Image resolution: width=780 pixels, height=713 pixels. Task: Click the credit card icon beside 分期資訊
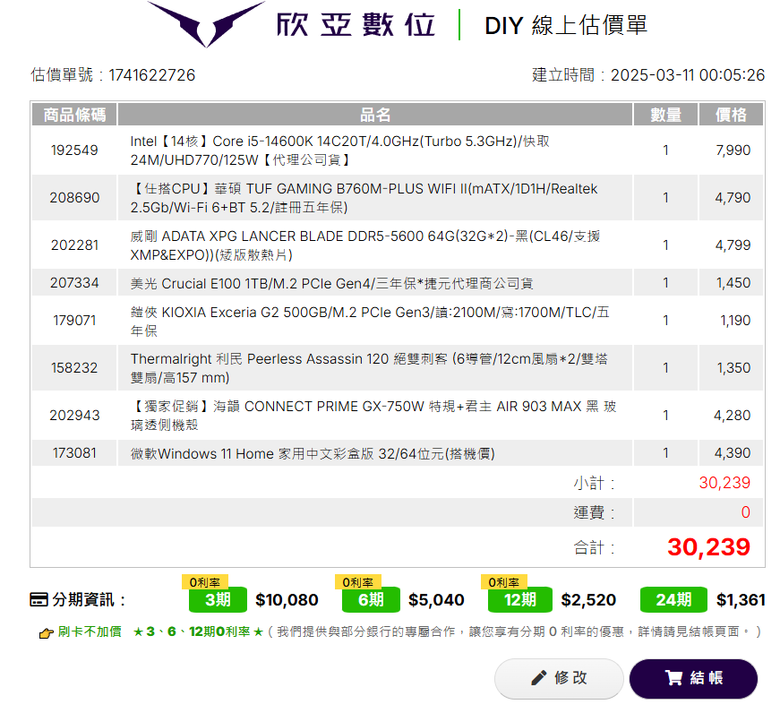39,600
